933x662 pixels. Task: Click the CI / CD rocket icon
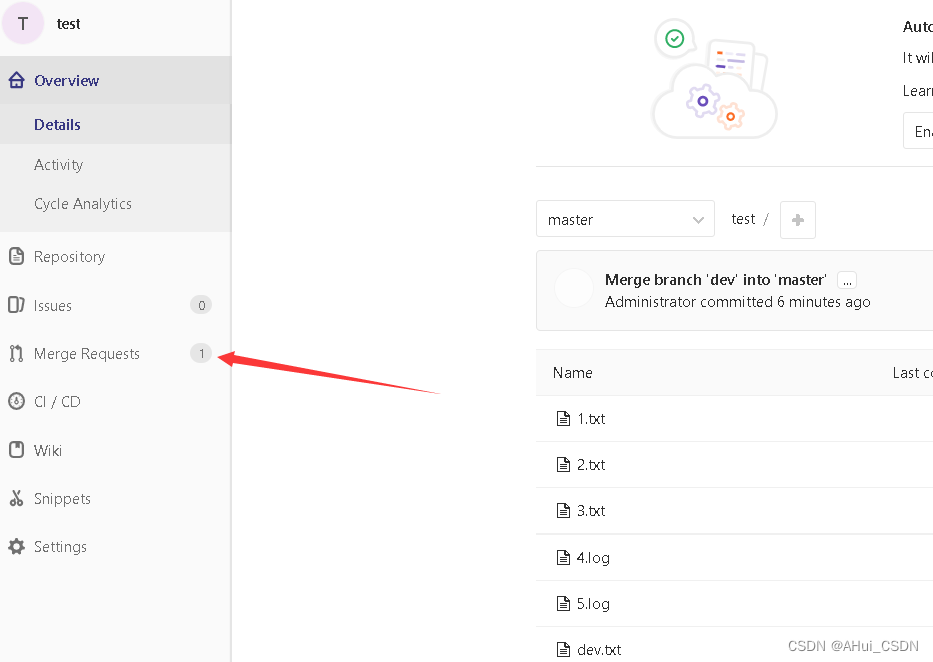(x=16, y=402)
